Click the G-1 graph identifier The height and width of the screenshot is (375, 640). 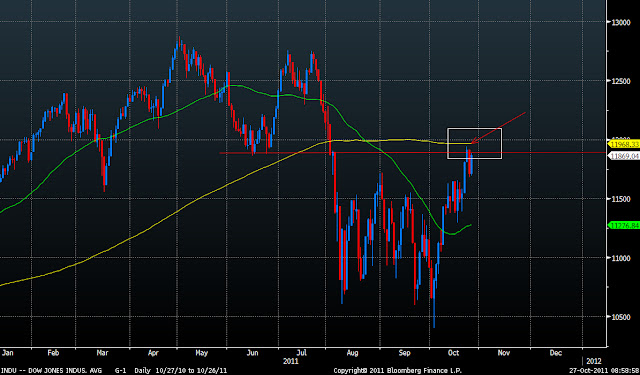(x=120, y=371)
